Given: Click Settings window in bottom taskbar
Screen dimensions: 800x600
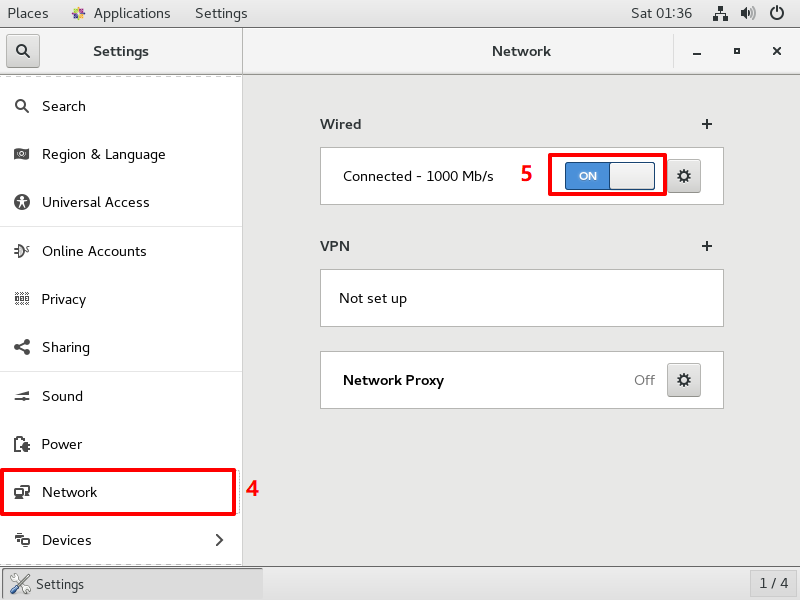Looking at the screenshot, I should pos(132,584).
